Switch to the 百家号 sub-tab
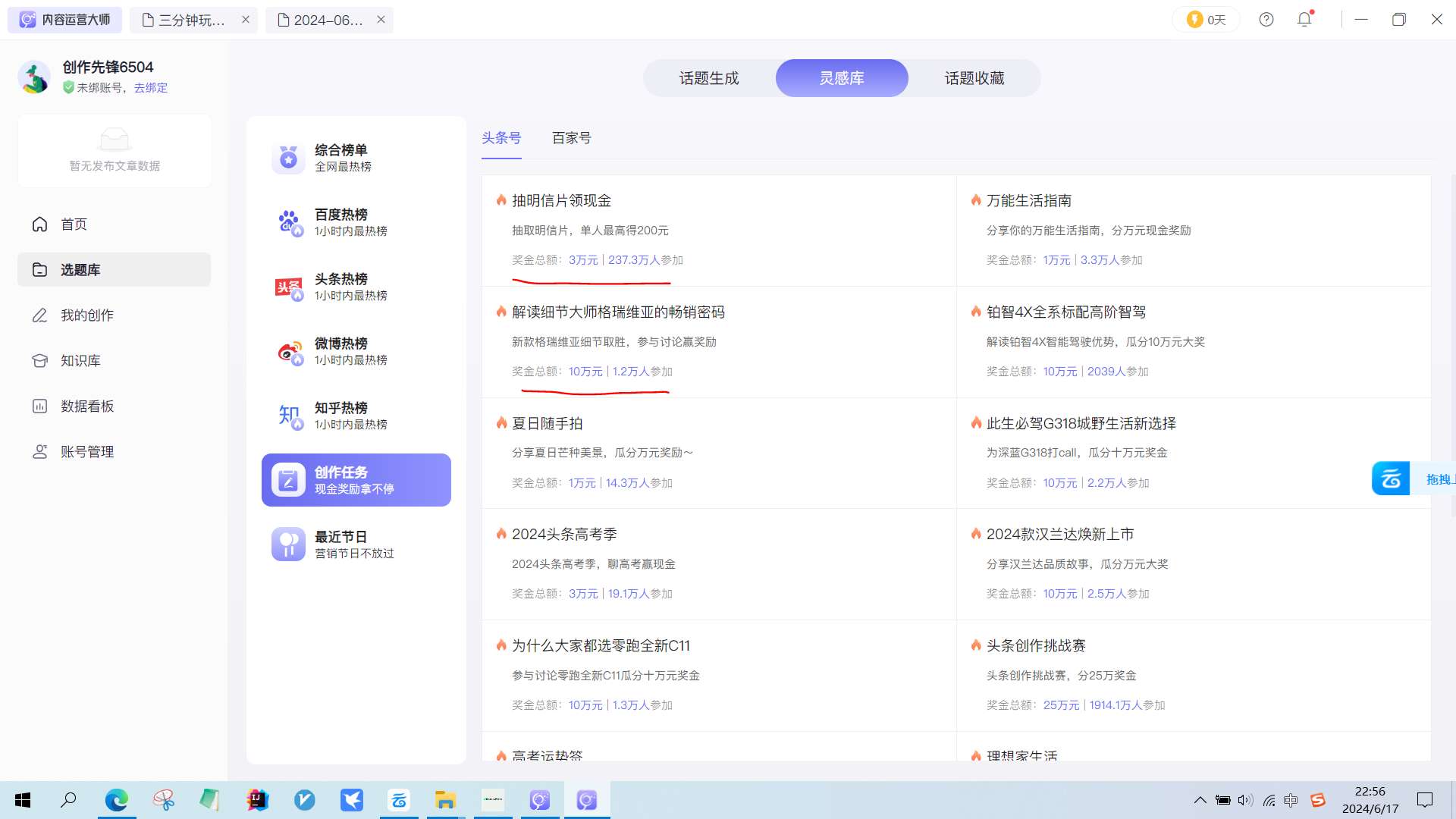 571,138
